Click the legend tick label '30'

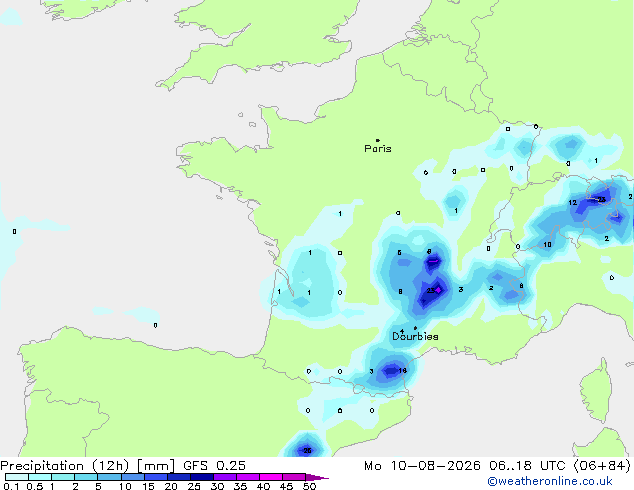click(x=217, y=486)
